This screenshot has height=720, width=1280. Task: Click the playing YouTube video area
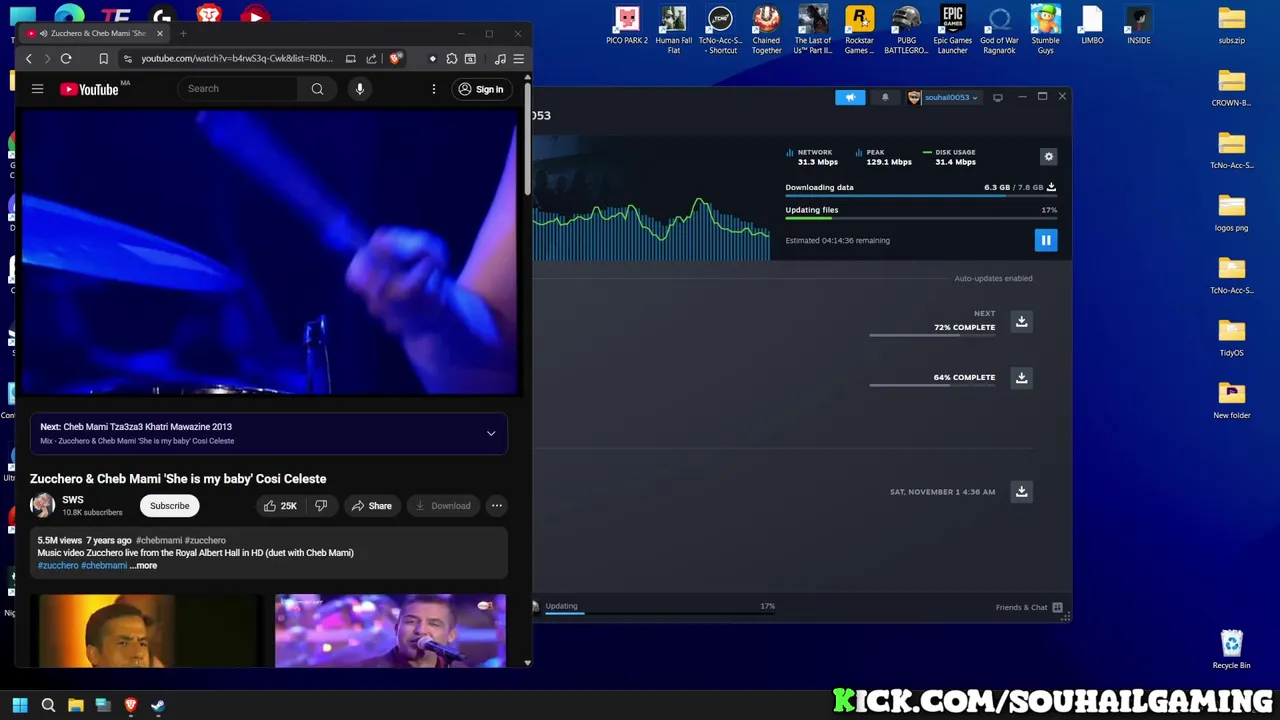click(x=269, y=253)
